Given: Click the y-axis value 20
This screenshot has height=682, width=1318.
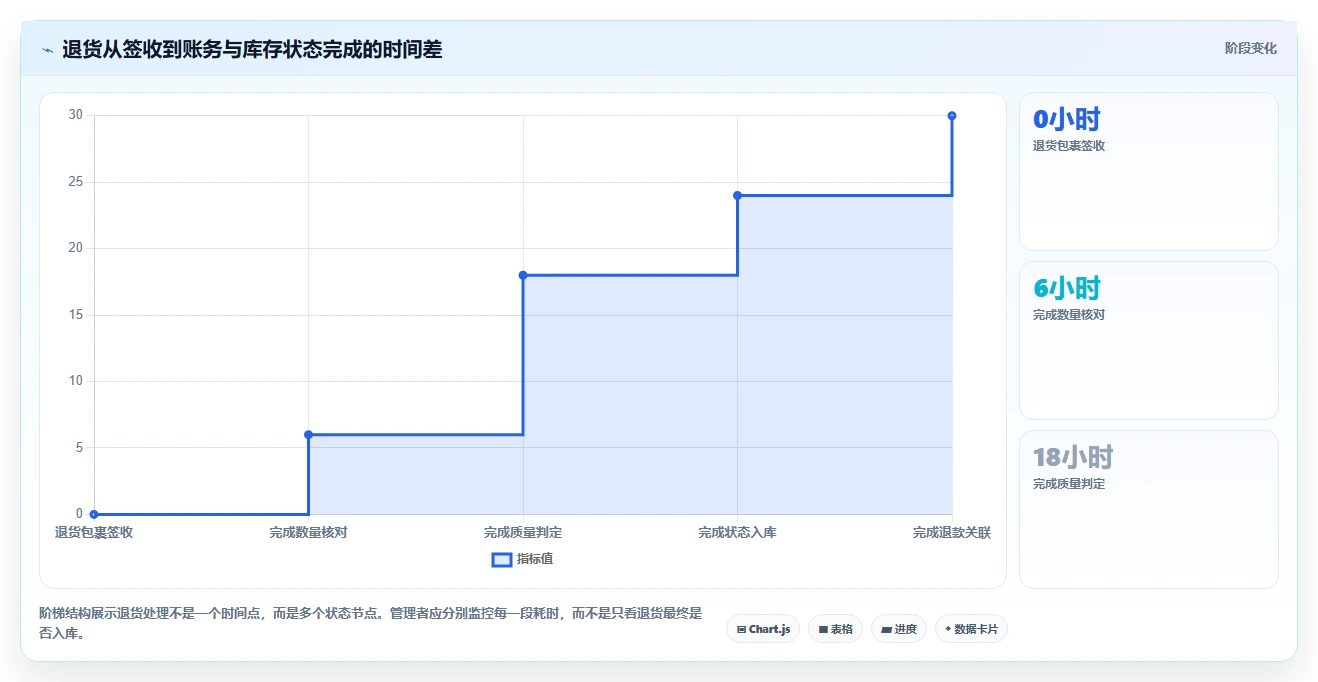Looking at the screenshot, I should tap(76, 248).
